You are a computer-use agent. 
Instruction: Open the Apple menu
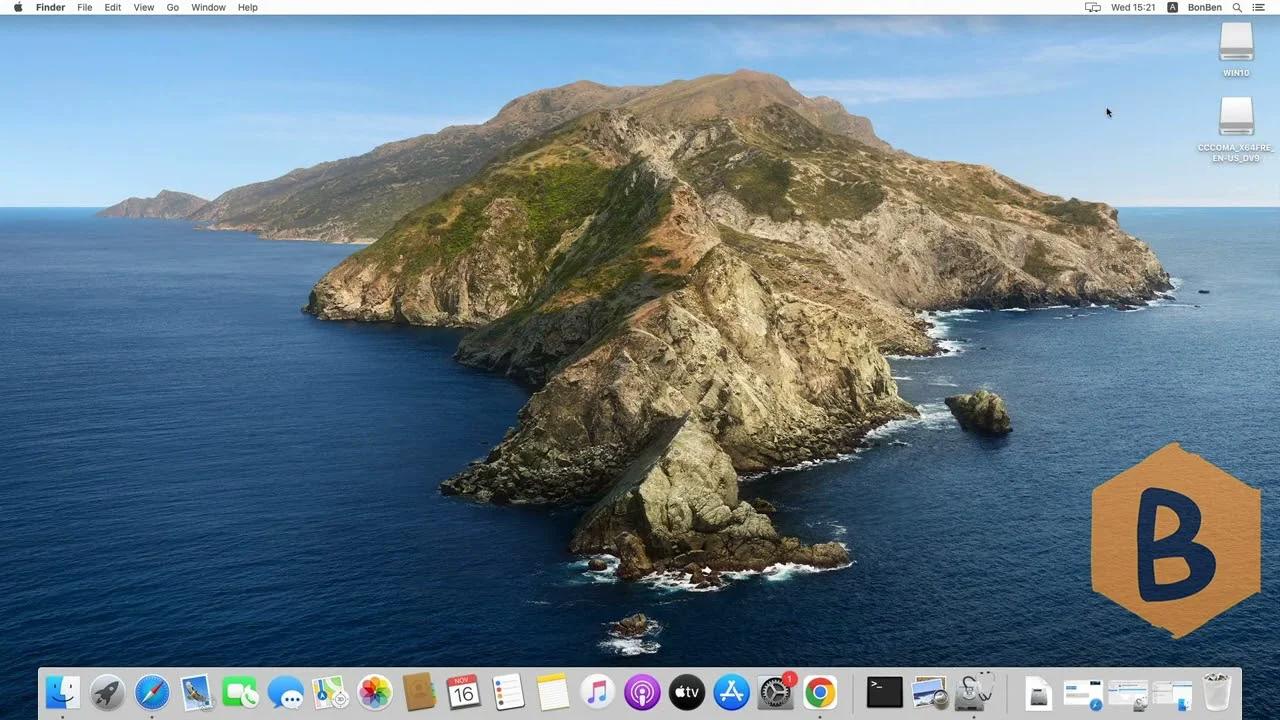16,7
